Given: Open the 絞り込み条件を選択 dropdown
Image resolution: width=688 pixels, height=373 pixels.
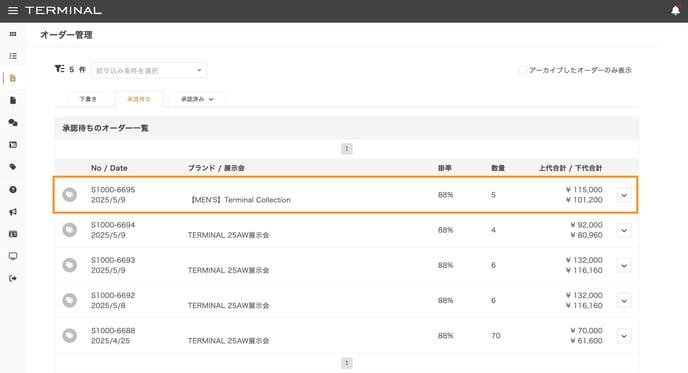Looking at the screenshot, I should tap(149, 70).
